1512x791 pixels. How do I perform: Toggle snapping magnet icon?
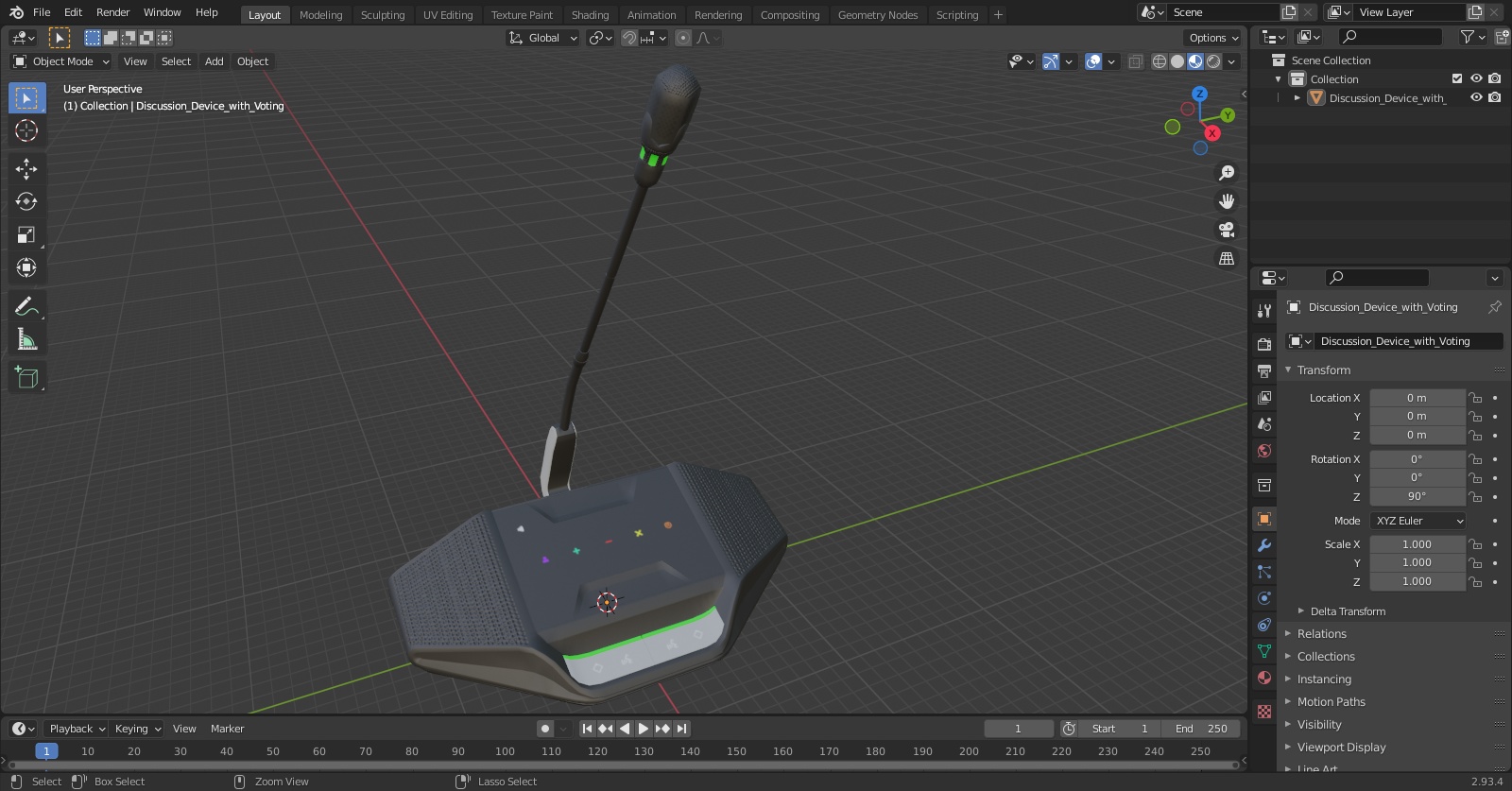click(629, 38)
